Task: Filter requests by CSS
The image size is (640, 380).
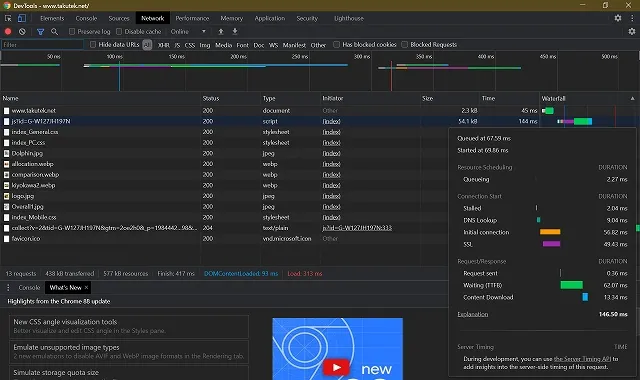Action: pyautogui.click(x=190, y=45)
